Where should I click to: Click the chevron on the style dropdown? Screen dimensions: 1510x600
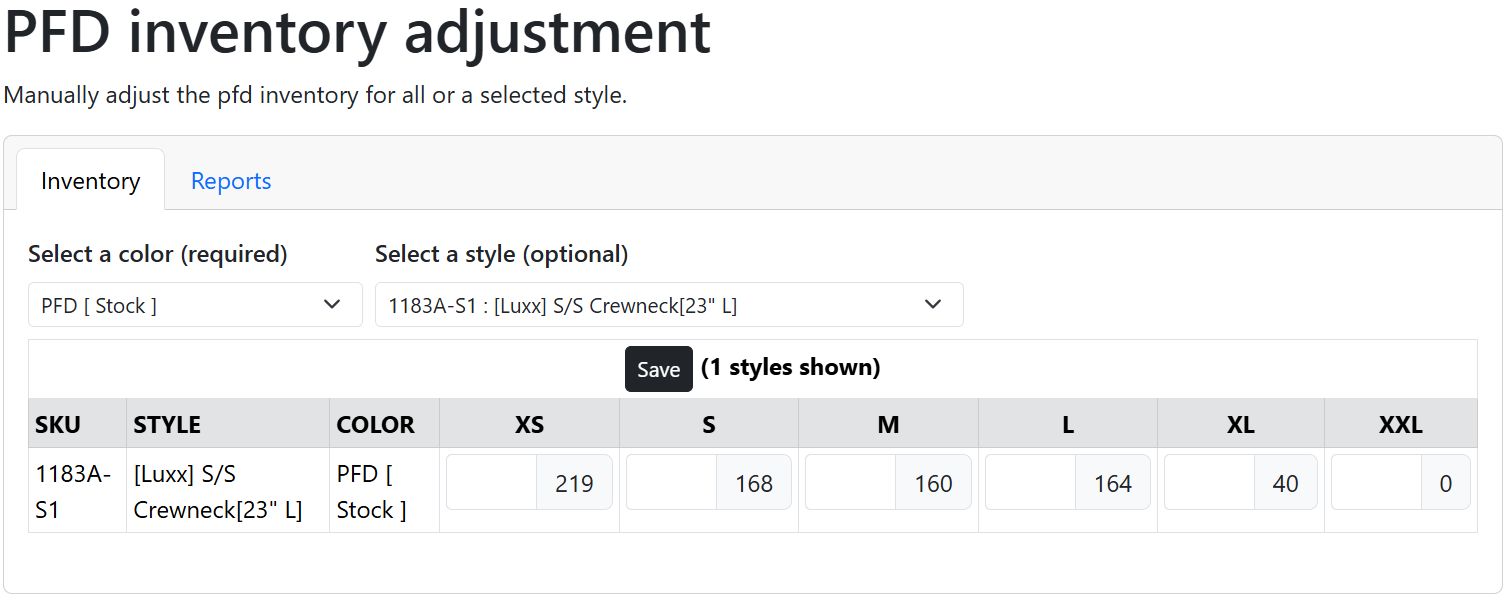point(933,304)
